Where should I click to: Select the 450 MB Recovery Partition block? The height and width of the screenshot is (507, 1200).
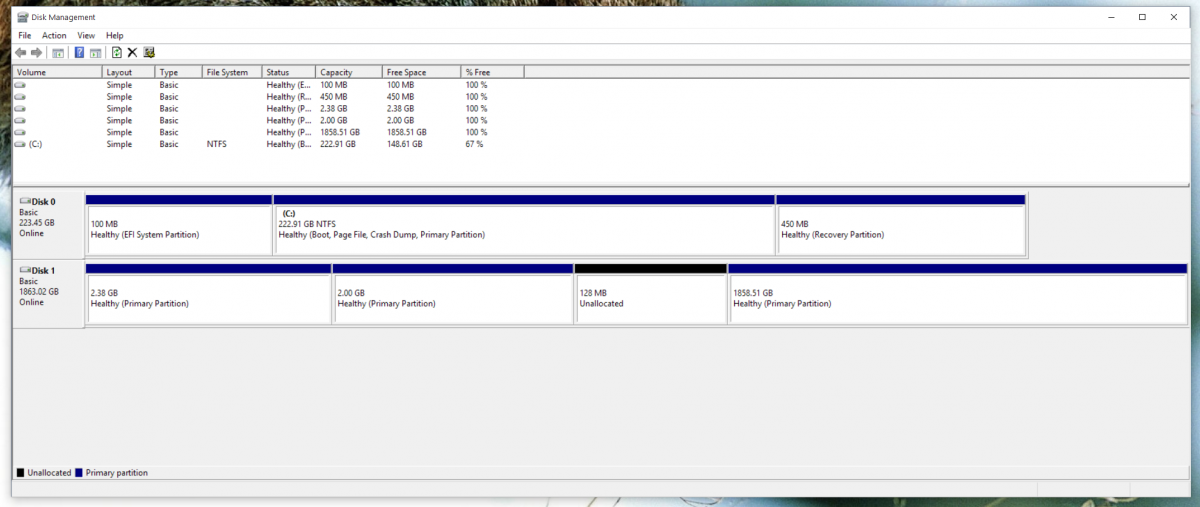tap(900, 229)
